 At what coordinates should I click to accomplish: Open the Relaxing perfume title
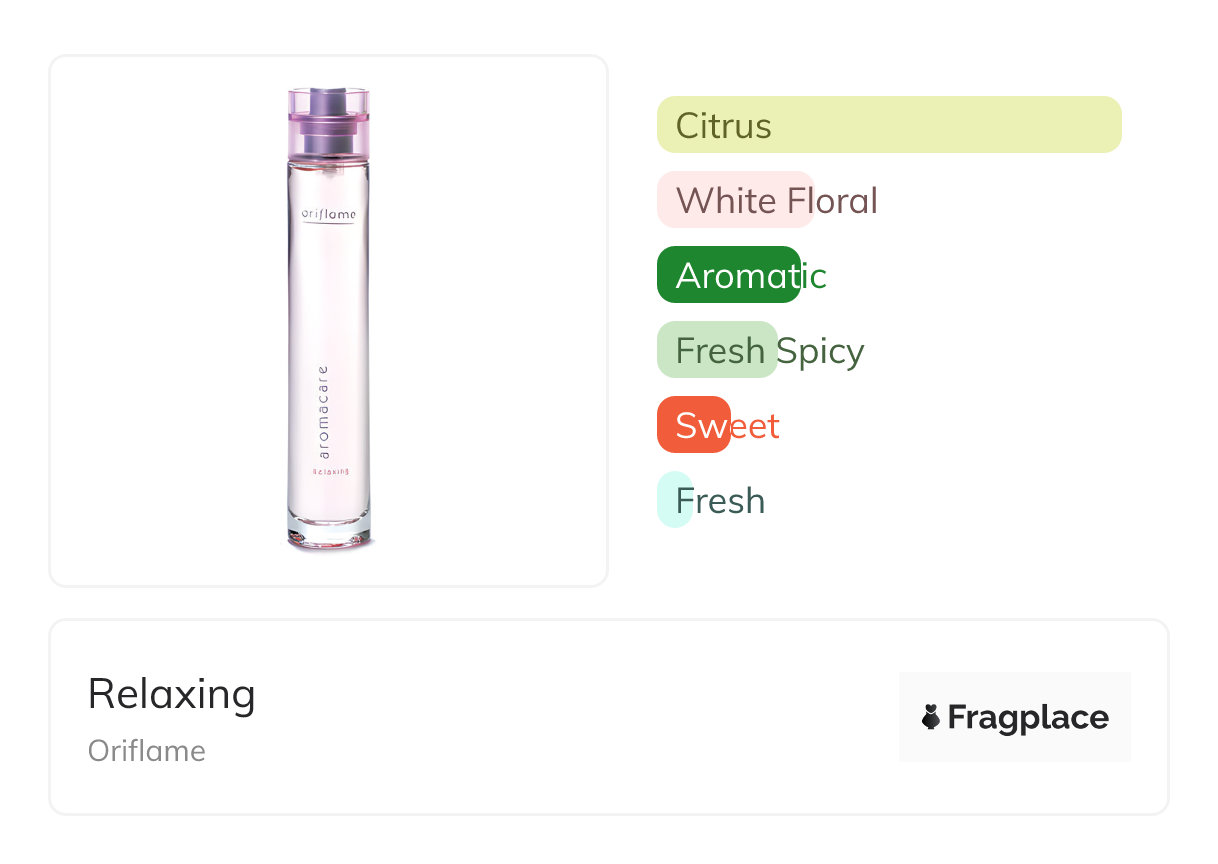pyautogui.click(x=172, y=694)
